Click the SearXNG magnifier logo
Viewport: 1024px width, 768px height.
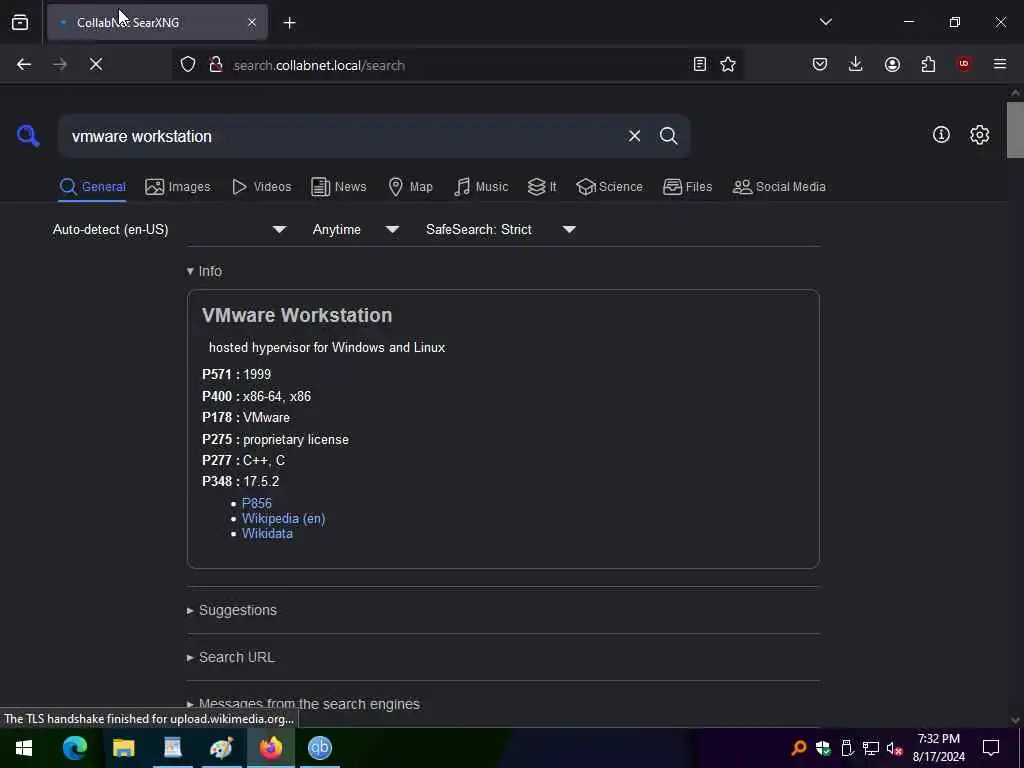coord(28,136)
